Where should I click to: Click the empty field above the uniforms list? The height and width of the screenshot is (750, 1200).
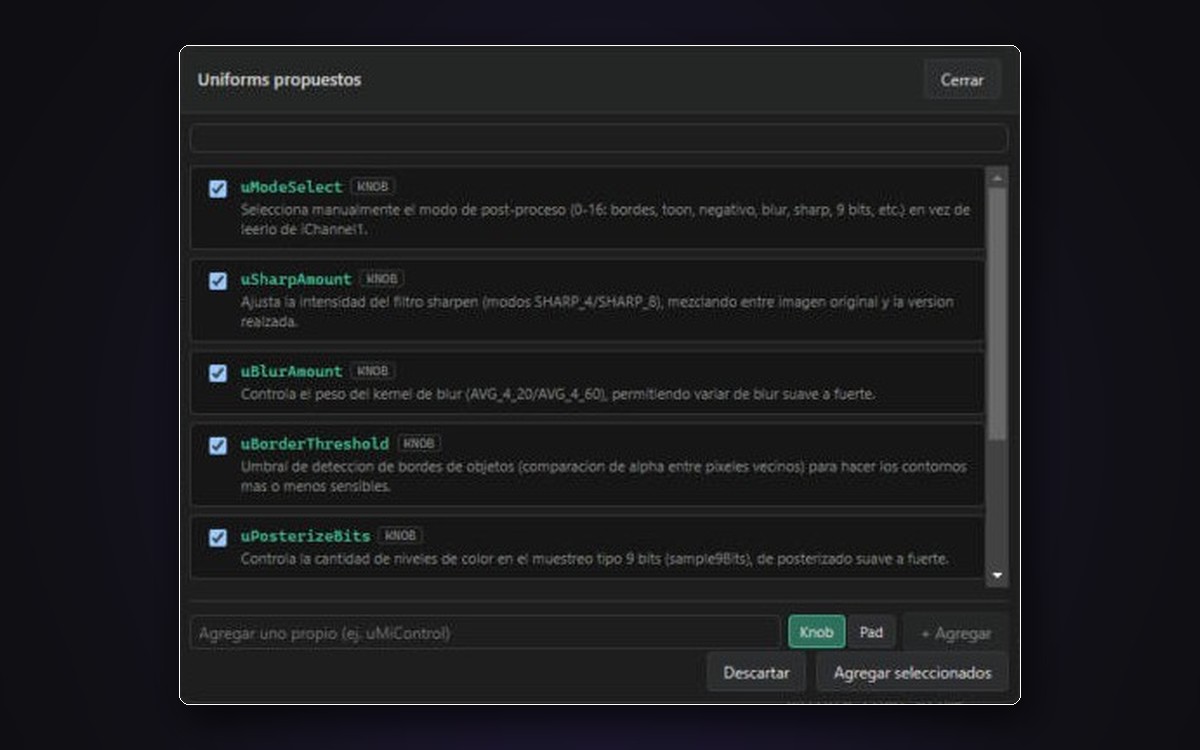coord(598,138)
